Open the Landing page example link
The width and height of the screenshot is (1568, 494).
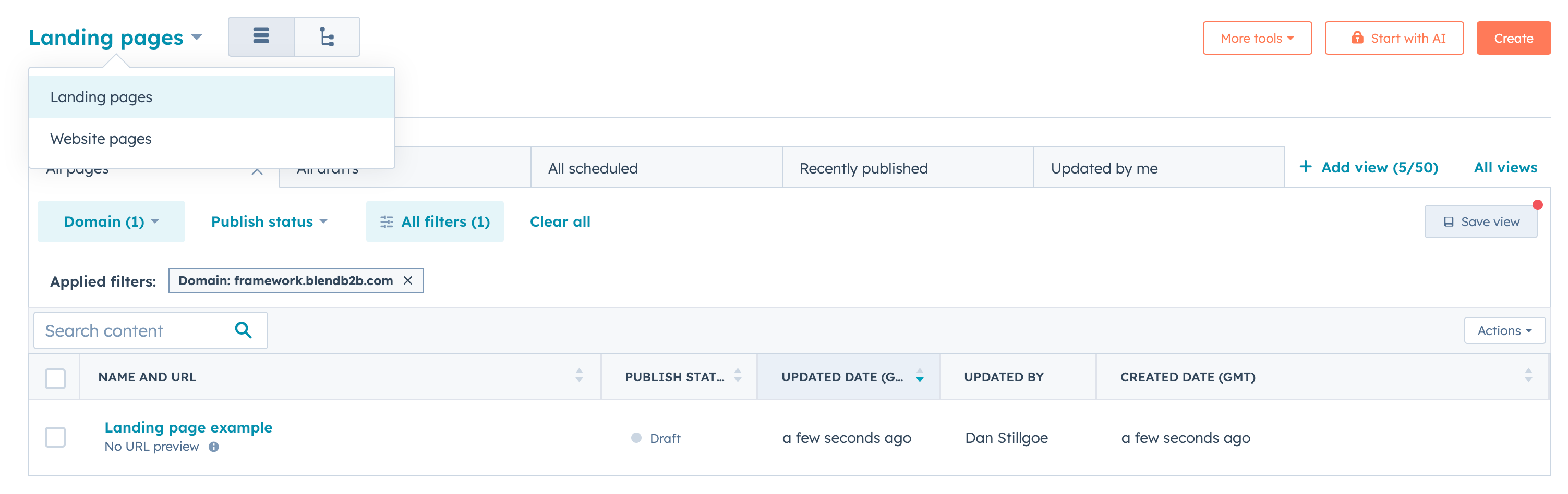point(187,427)
